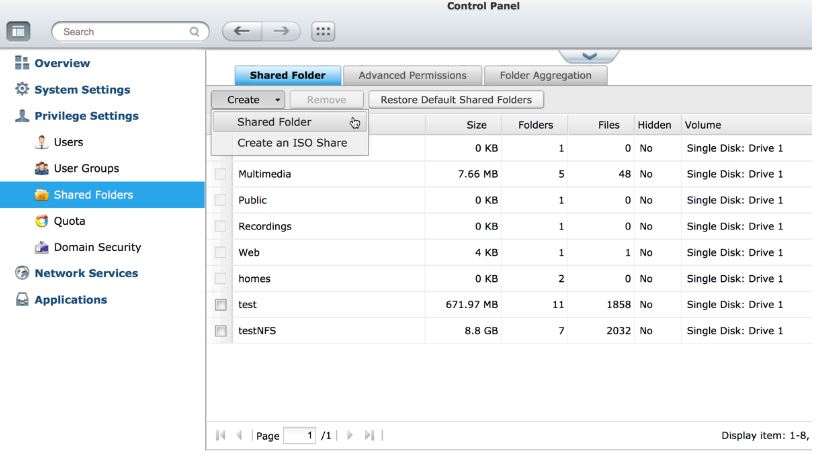The image size is (817, 455).
Task: Click the Users icon
Action: (x=42, y=142)
